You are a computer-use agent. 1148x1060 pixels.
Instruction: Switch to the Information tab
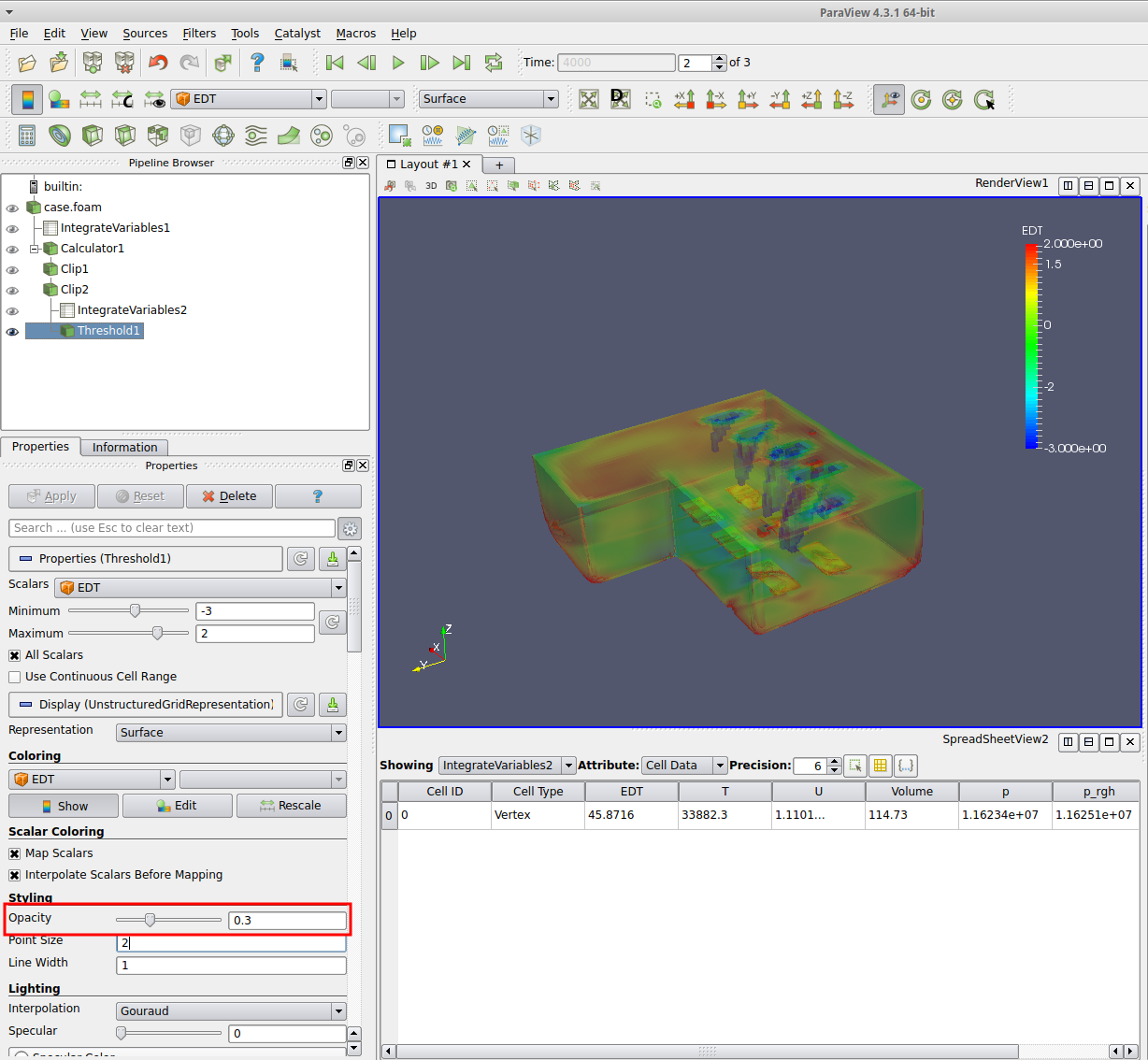(124, 448)
